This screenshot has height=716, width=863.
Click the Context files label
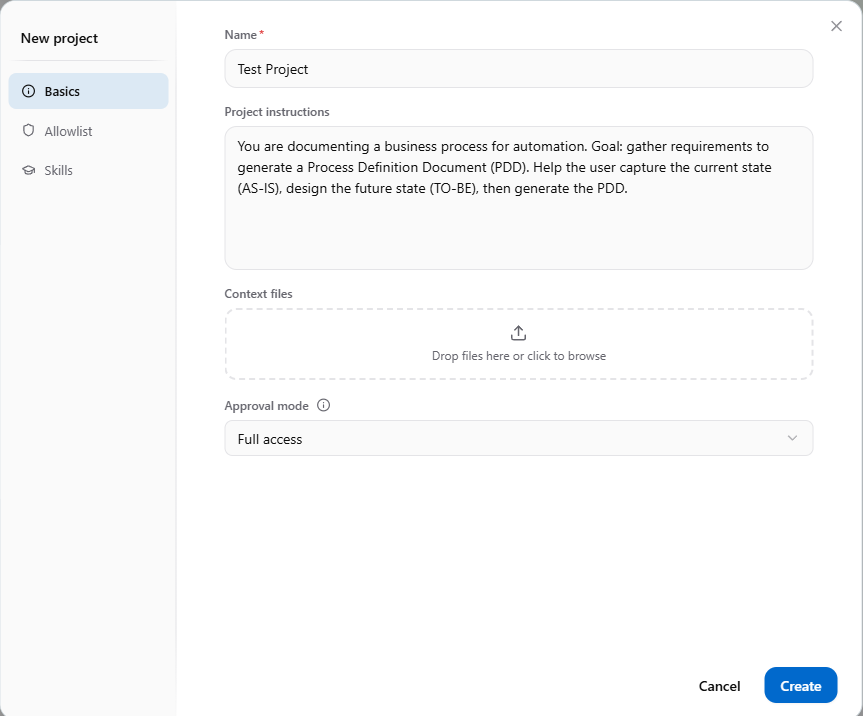[x=258, y=294]
